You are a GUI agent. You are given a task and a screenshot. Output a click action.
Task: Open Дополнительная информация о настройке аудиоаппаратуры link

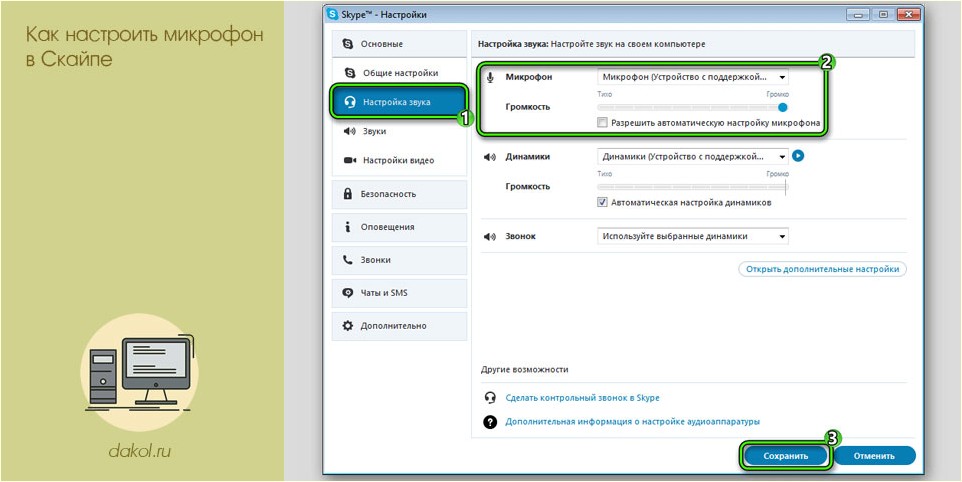633,422
